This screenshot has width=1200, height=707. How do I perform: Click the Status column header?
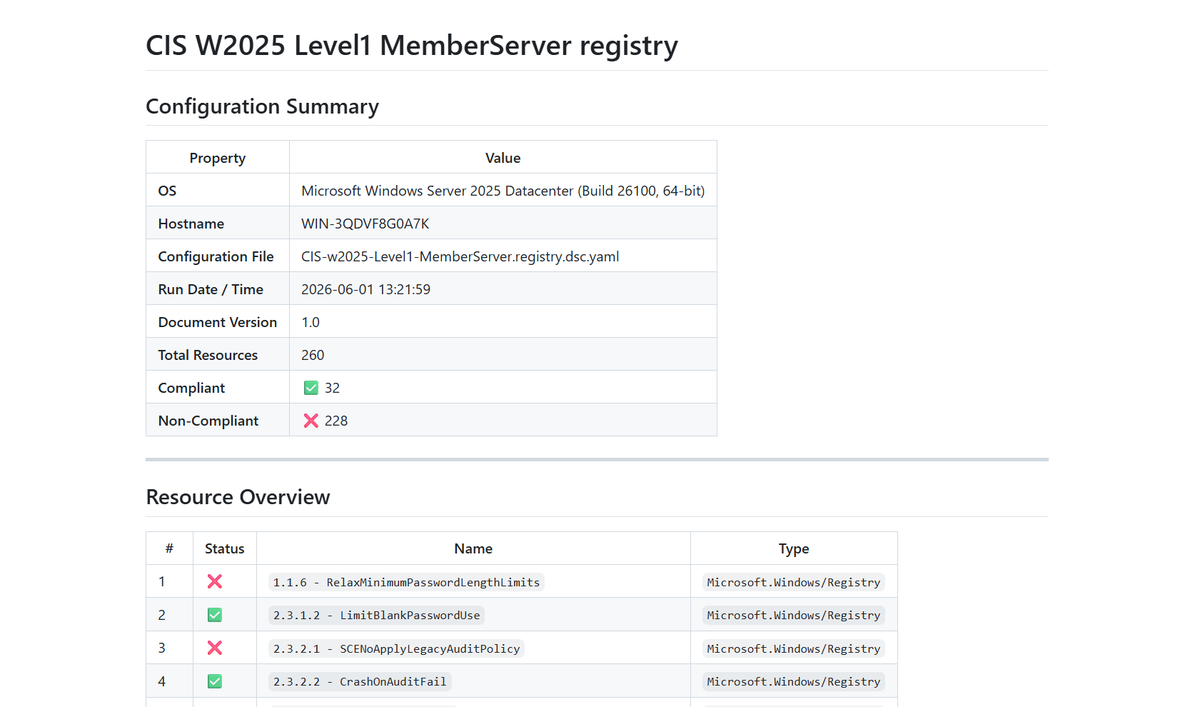tap(225, 548)
